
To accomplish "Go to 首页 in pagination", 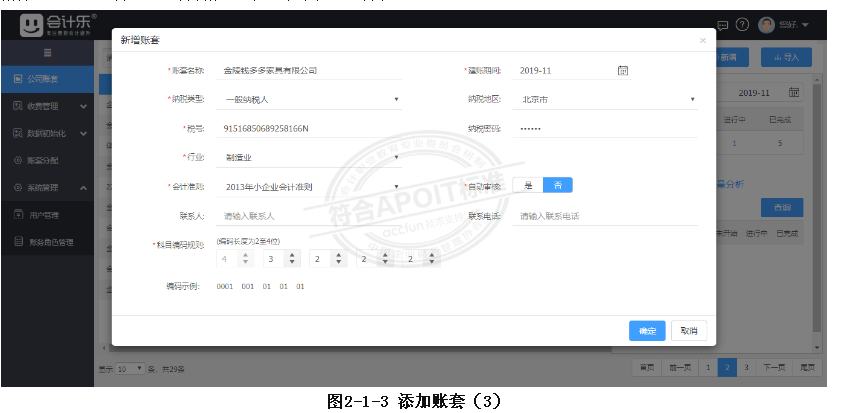I will (x=647, y=368).
